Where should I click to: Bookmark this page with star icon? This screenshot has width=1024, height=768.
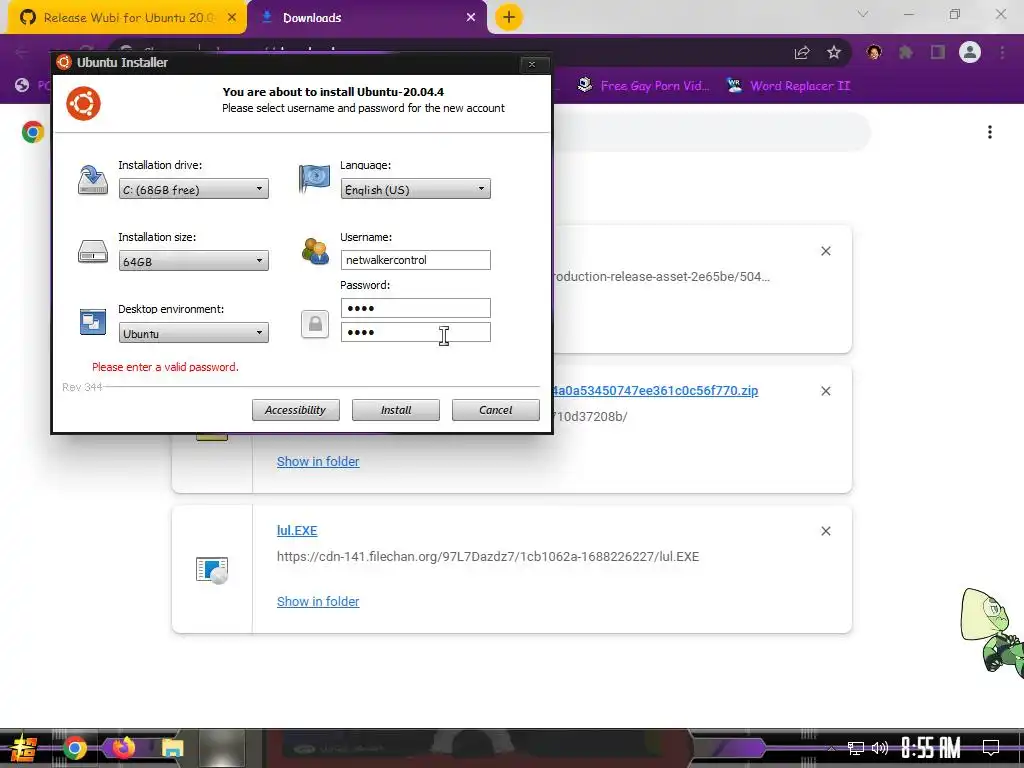(x=834, y=52)
